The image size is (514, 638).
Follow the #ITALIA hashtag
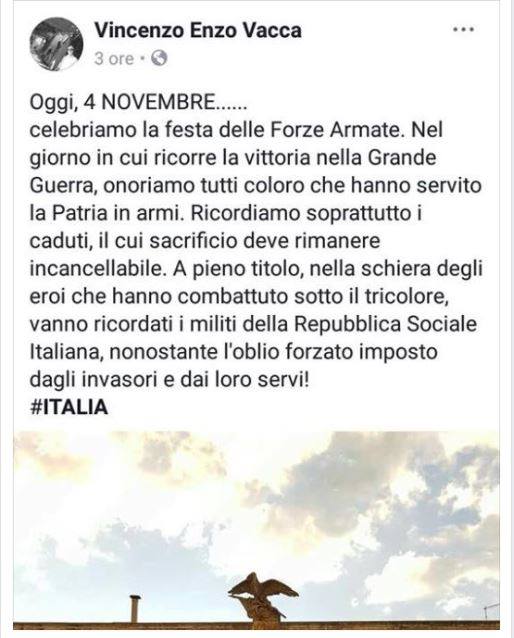(x=69, y=407)
